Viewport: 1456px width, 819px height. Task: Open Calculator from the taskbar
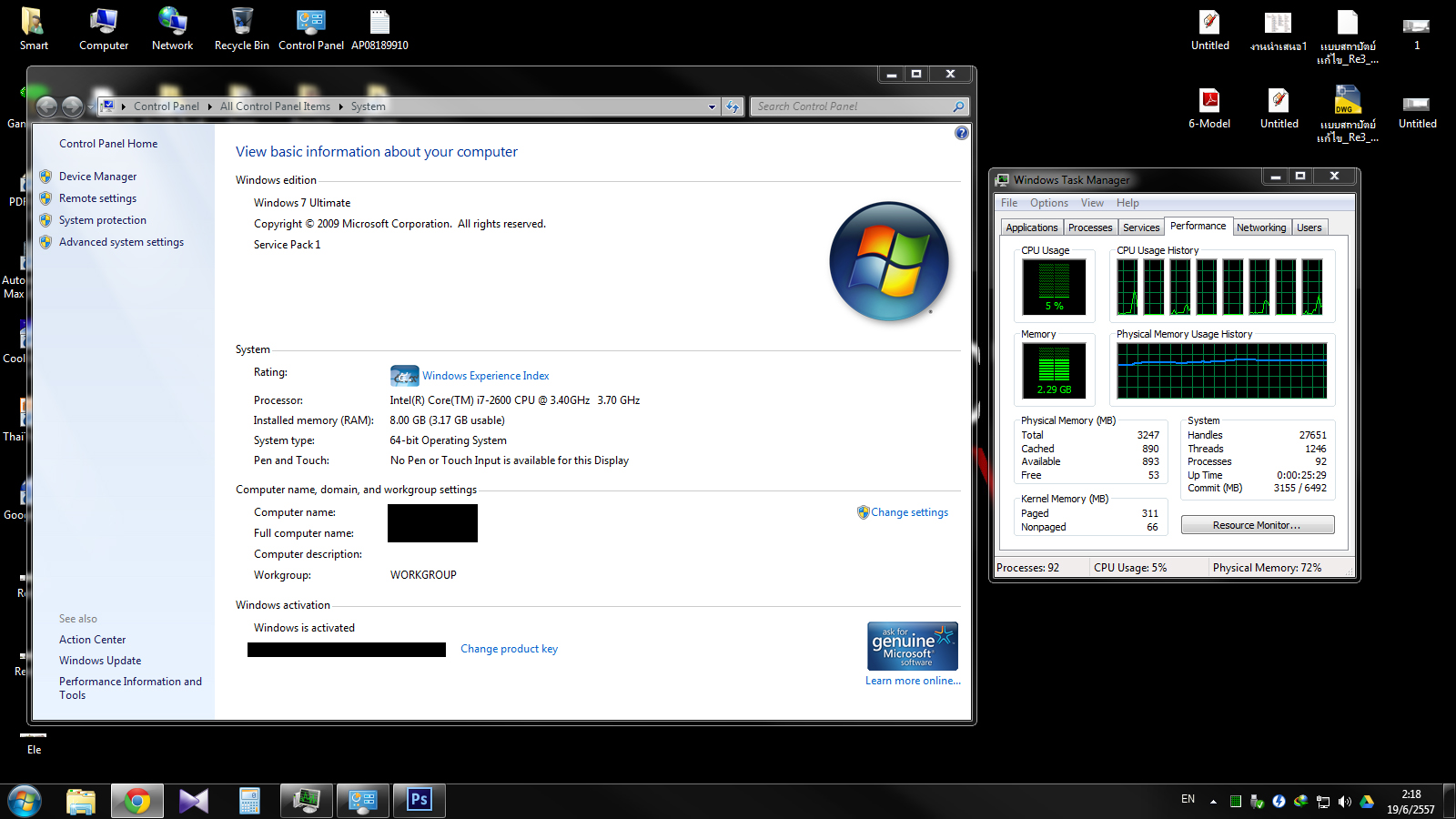(x=249, y=801)
